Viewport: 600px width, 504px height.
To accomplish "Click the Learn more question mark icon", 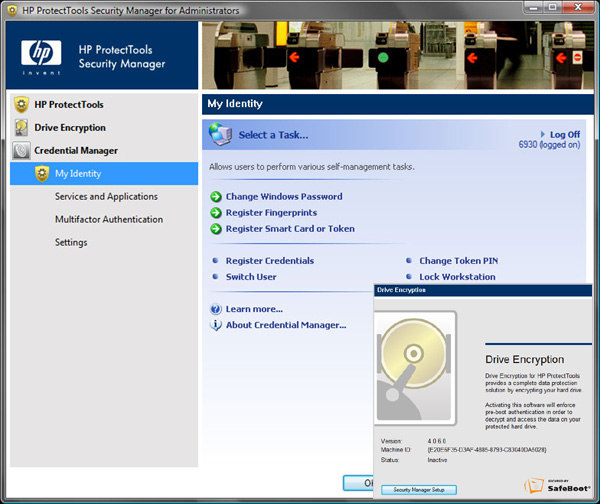I will (x=216, y=309).
